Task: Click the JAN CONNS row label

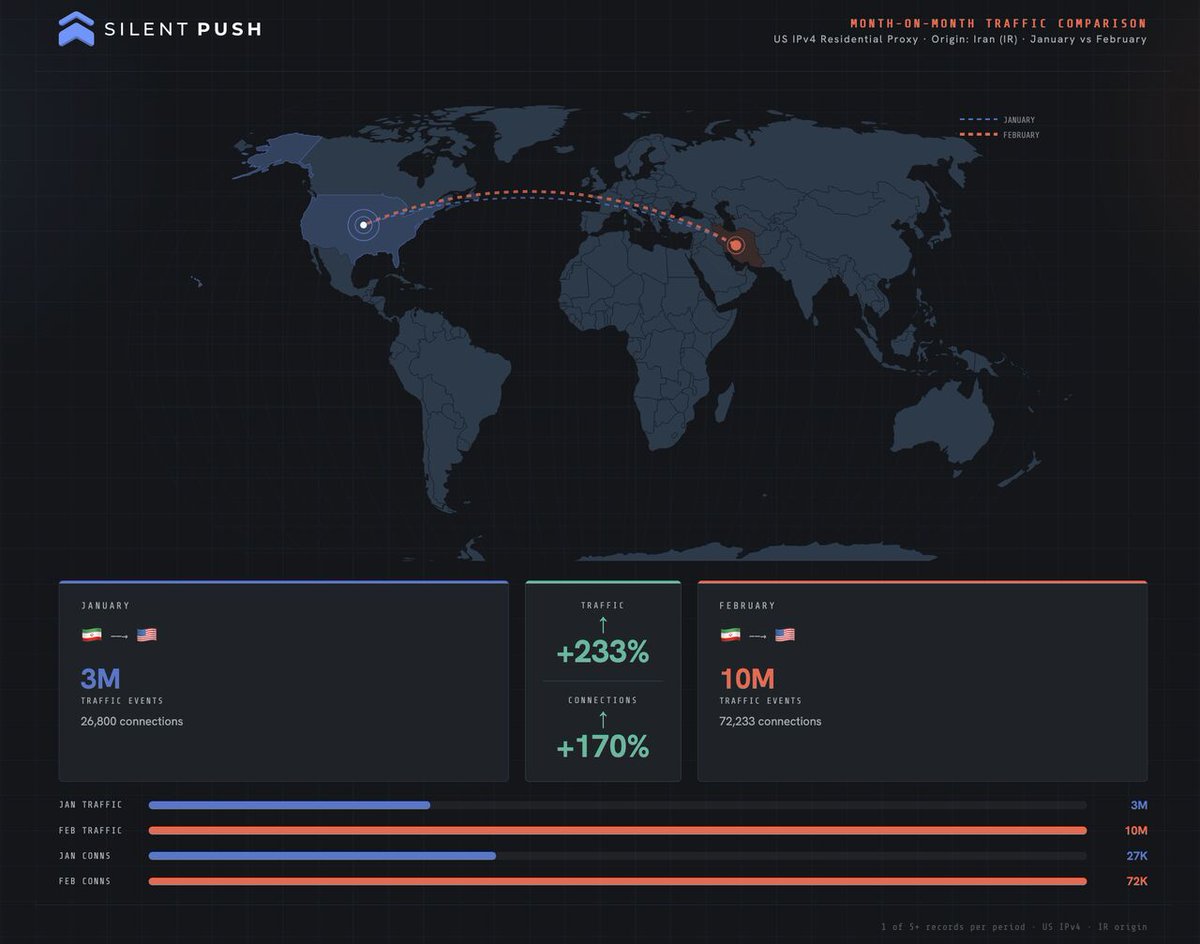Action: [x=85, y=856]
